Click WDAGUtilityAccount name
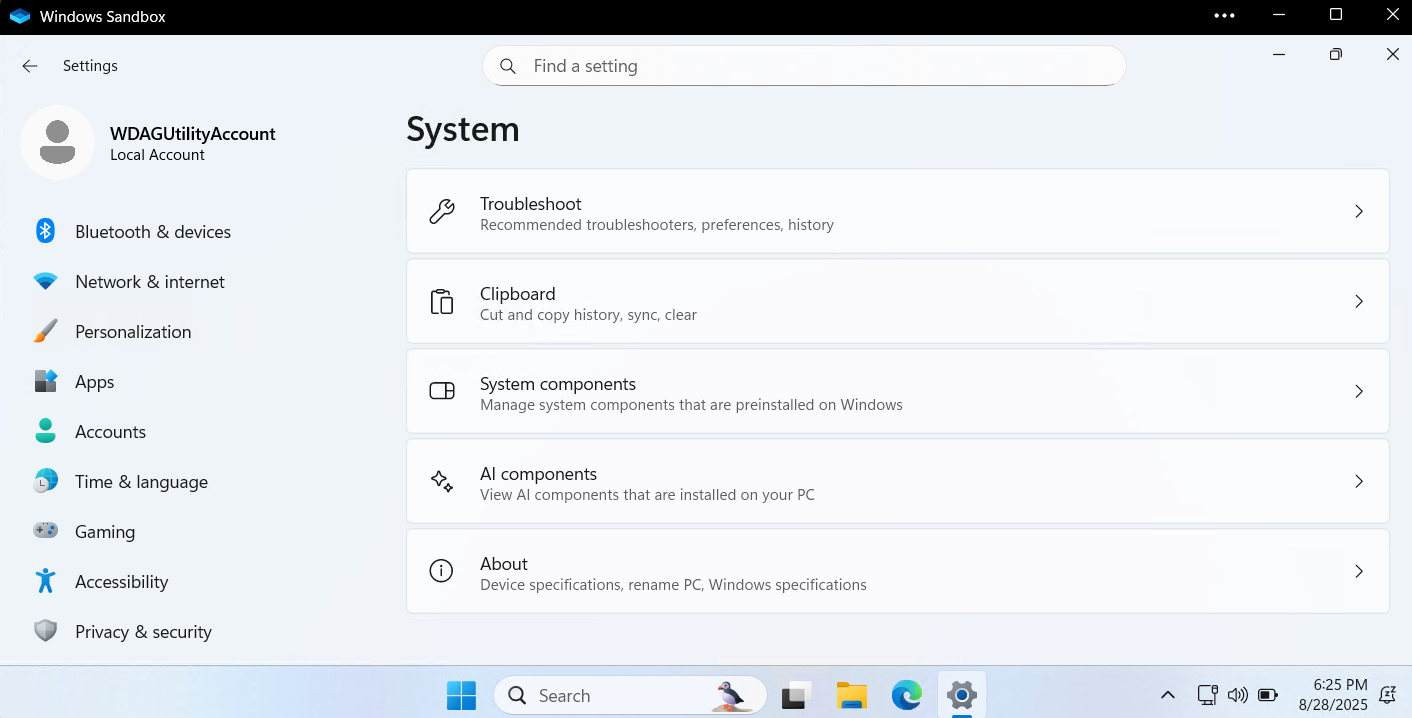 coord(192,133)
